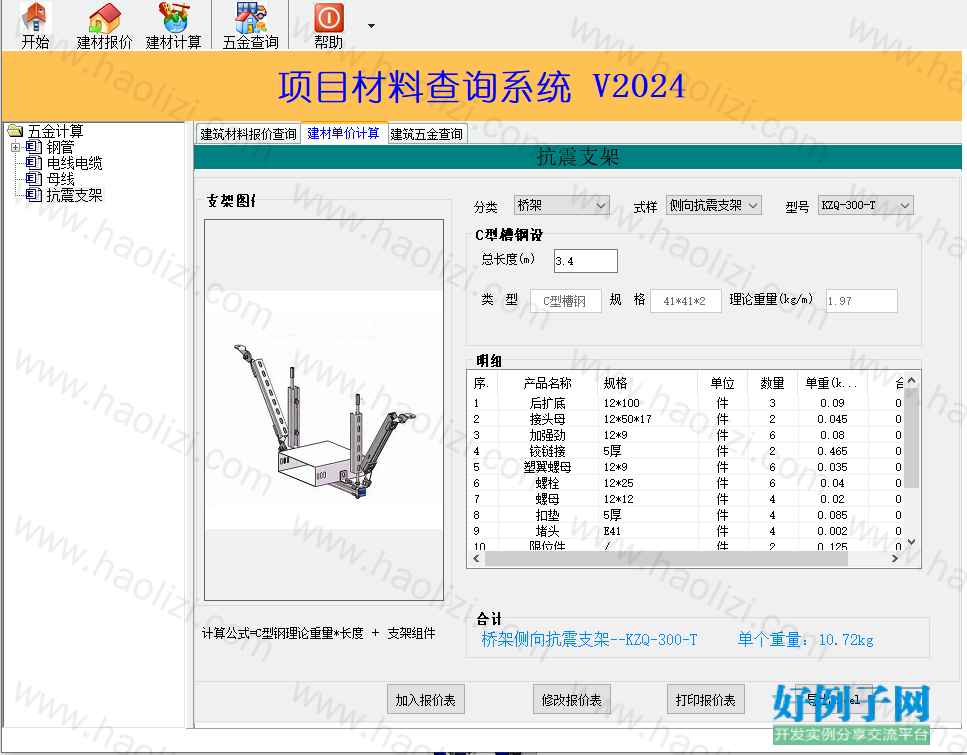The image size is (967, 755).
Task: Click the table's scroll left arrow
Action: [x=476, y=558]
